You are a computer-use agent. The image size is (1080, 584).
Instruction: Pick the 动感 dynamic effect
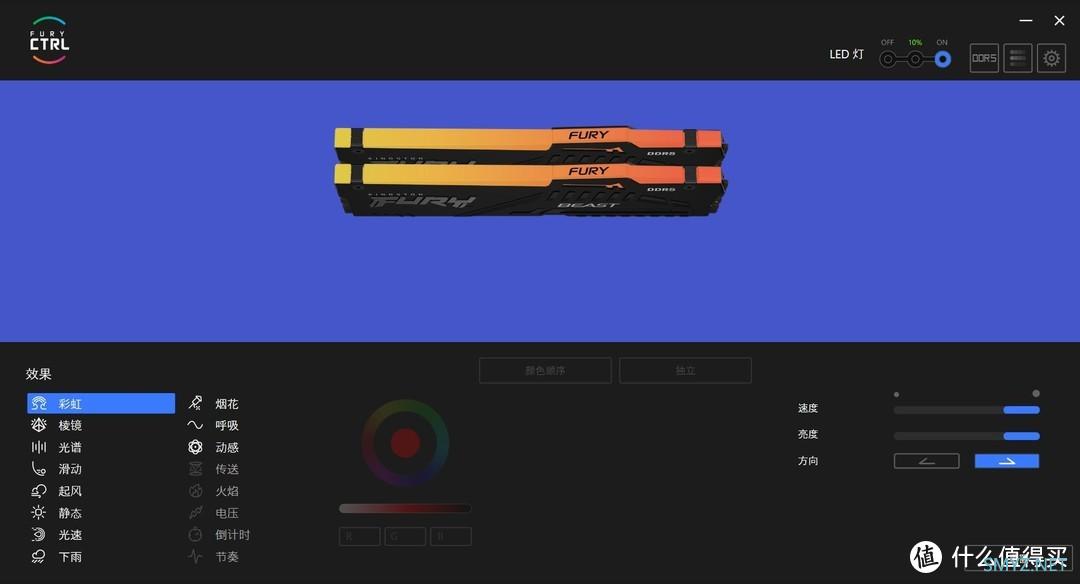tap(214, 448)
